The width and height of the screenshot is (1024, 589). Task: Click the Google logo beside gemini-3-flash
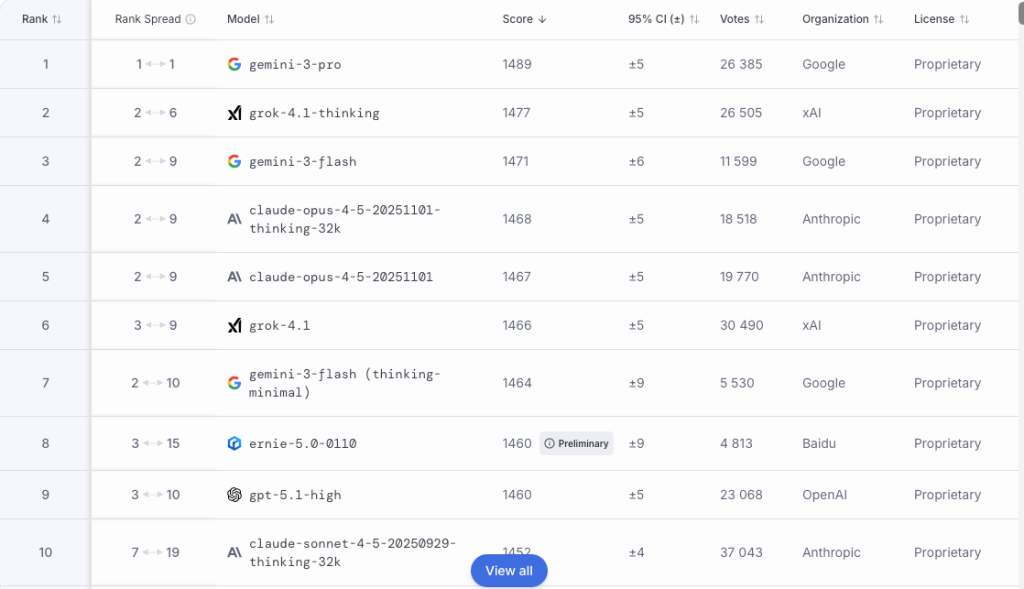pyautogui.click(x=234, y=161)
